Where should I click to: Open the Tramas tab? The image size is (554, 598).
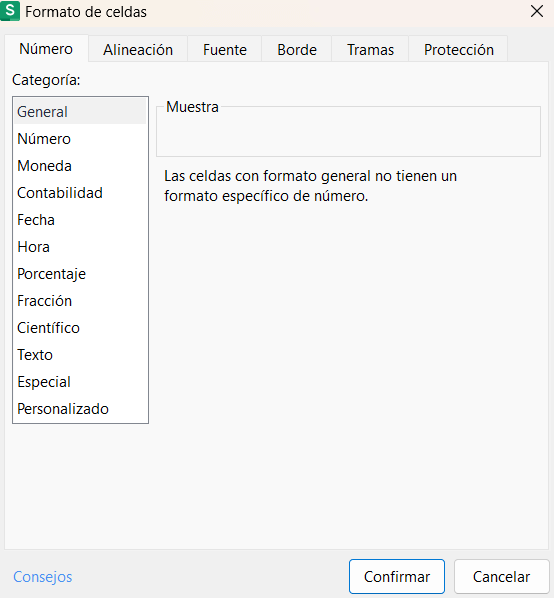tap(370, 50)
